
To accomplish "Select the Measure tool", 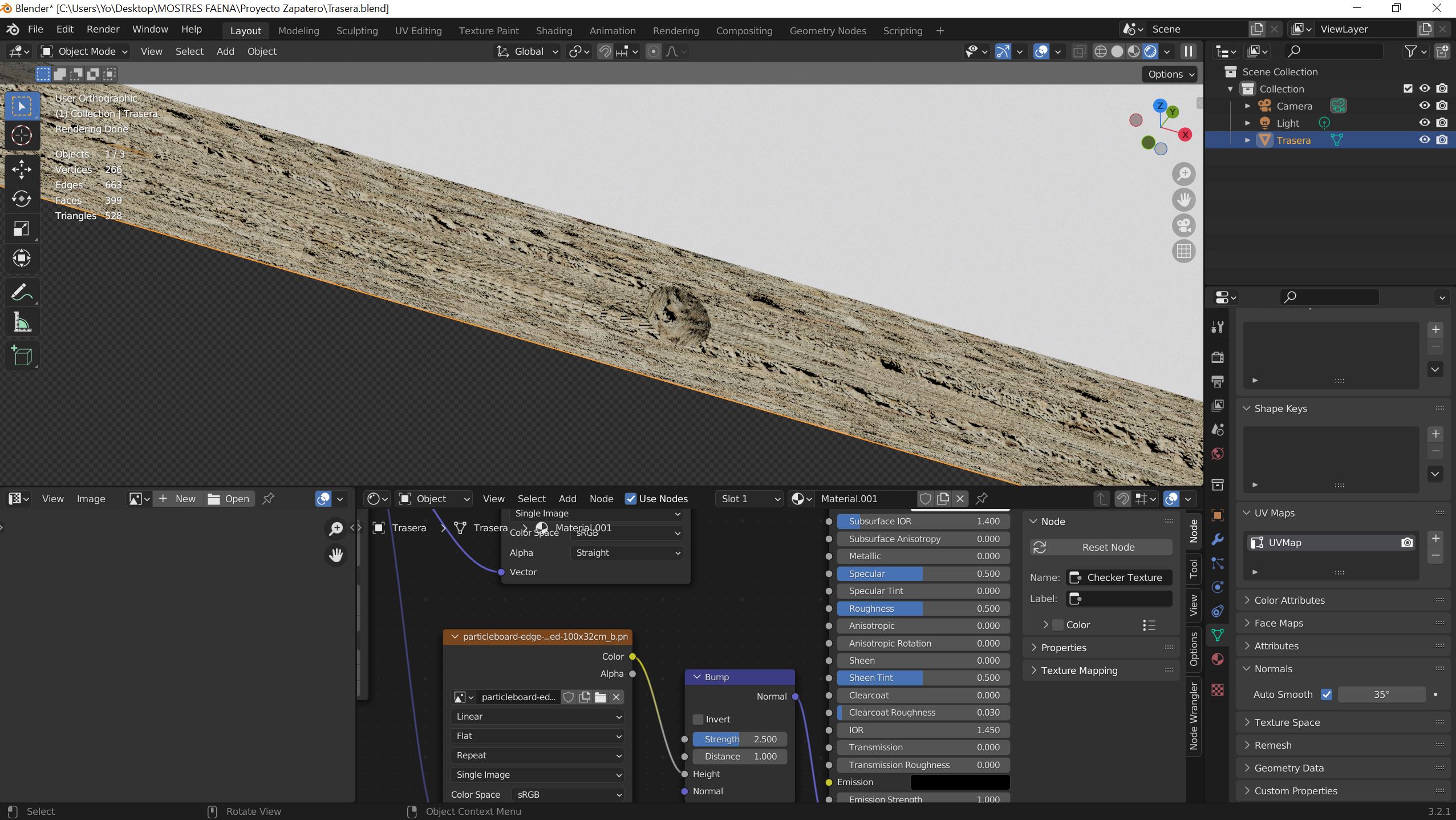I will tap(22, 323).
